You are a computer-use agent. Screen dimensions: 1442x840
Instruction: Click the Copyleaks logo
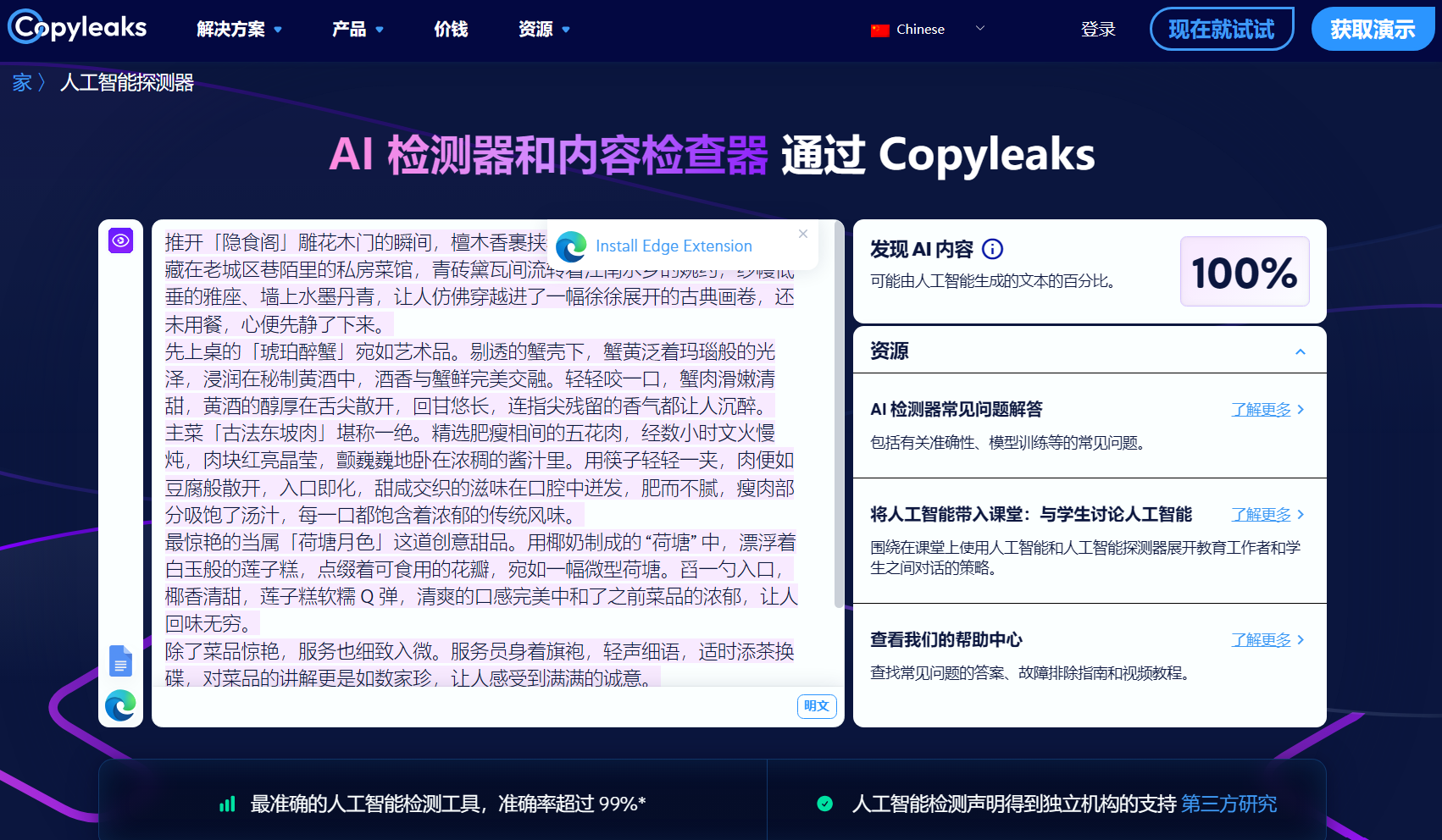77,27
